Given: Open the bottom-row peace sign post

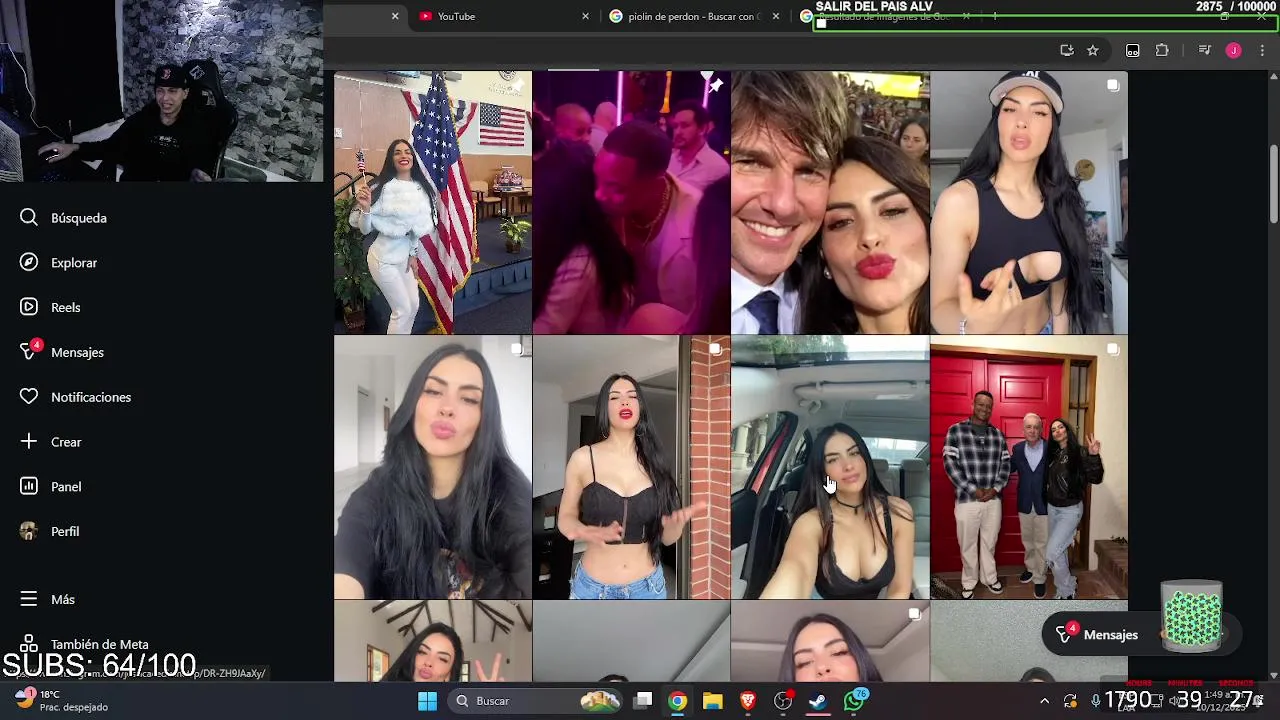Looking at the screenshot, I should pos(433,641).
